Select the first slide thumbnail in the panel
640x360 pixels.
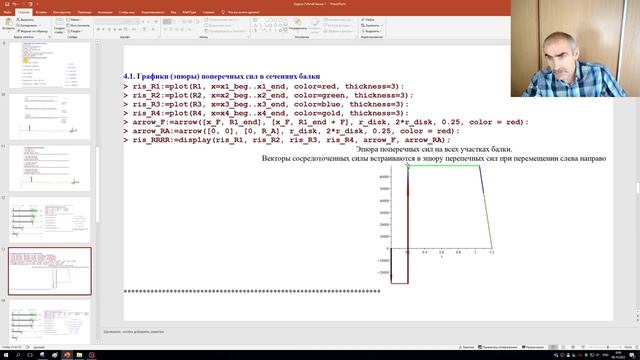click(50, 65)
